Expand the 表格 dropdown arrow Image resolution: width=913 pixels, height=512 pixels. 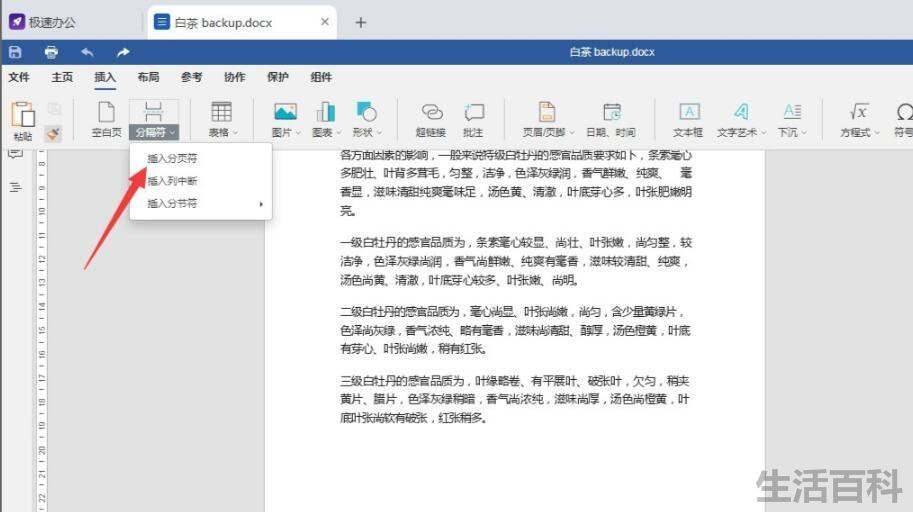pos(235,133)
